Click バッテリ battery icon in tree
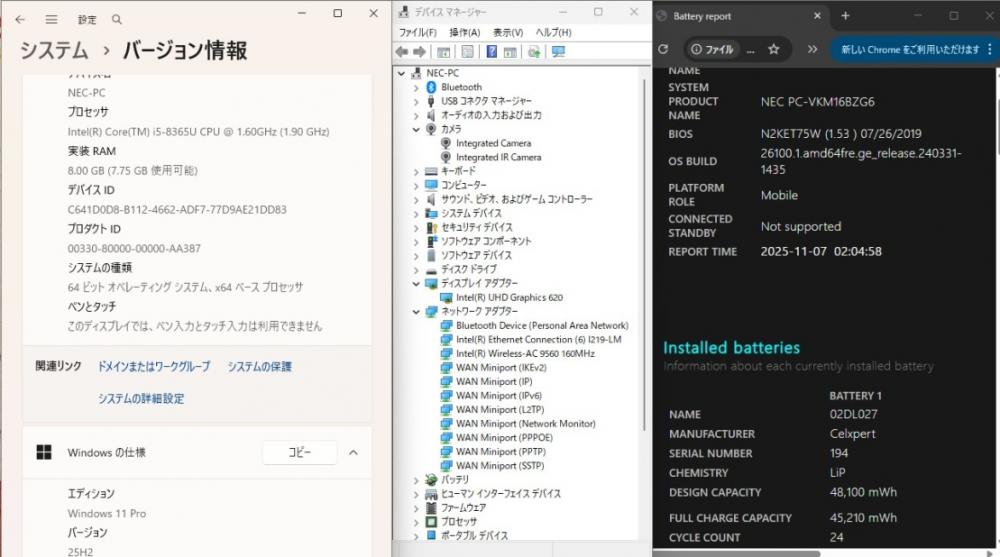This screenshot has width=1000, height=557. [x=431, y=480]
